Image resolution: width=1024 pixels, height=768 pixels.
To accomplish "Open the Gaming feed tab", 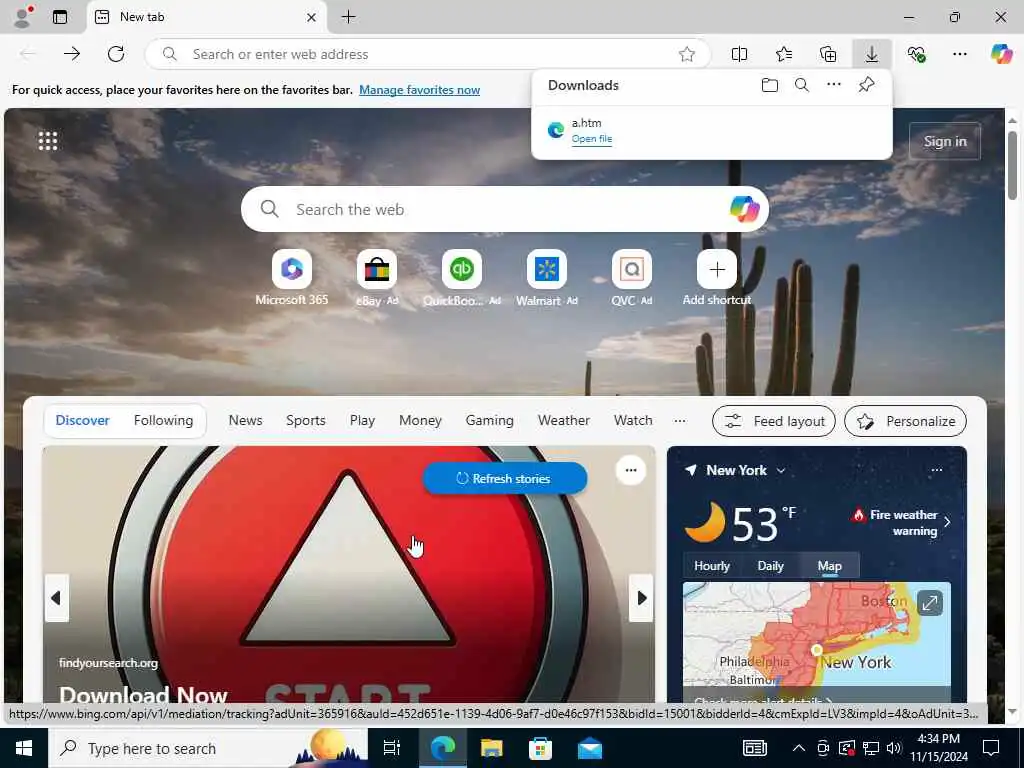I will click(490, 421).
